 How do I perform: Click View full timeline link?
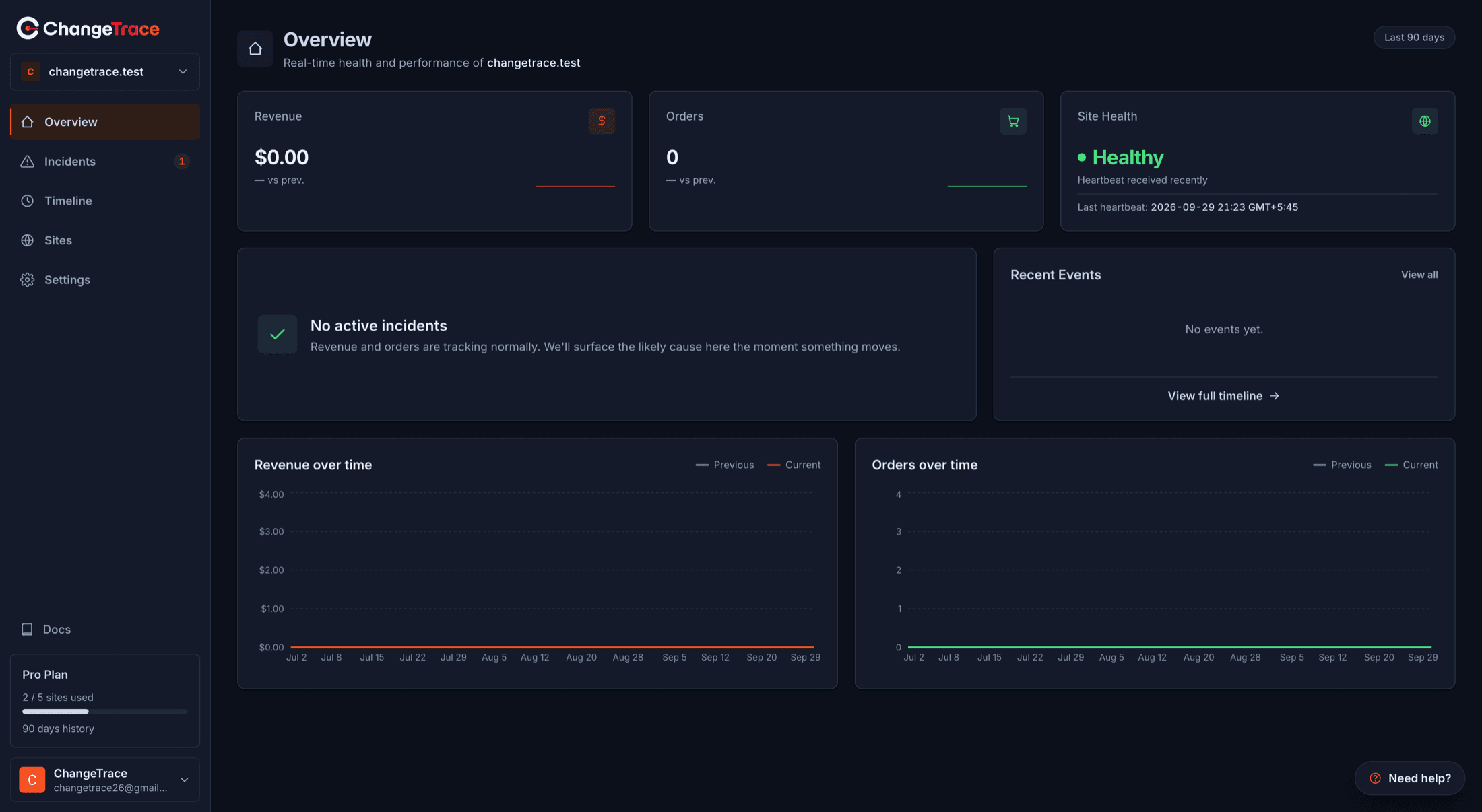[1223, 396]
